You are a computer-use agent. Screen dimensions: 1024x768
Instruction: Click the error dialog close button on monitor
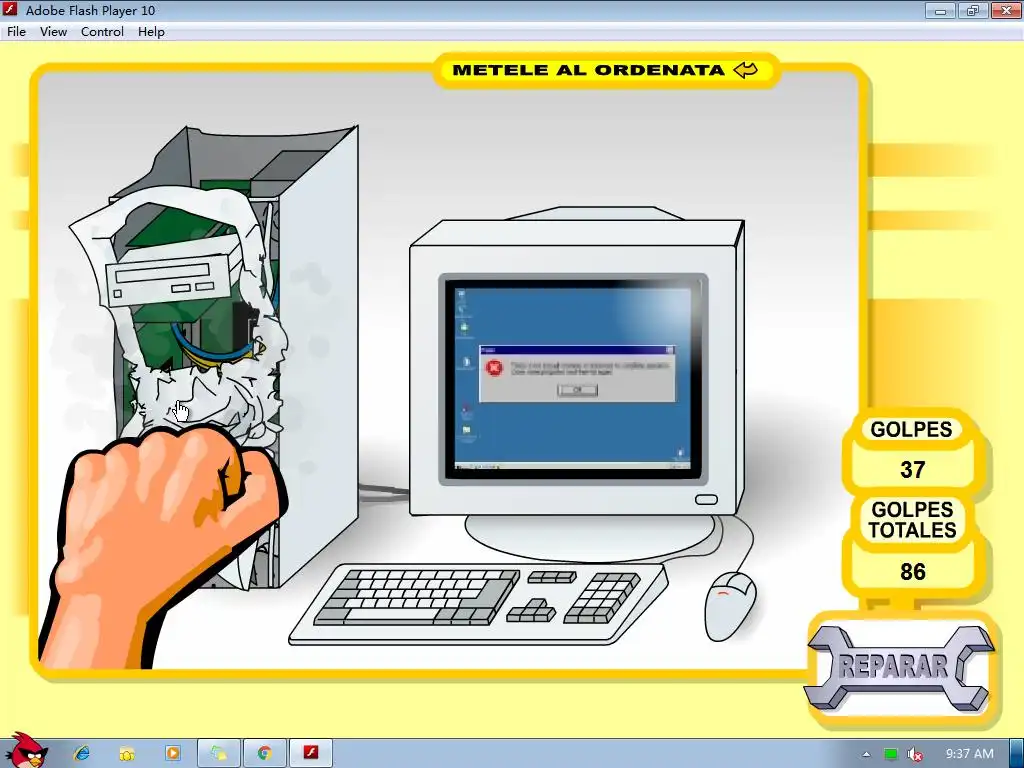(x=669, y=350)
